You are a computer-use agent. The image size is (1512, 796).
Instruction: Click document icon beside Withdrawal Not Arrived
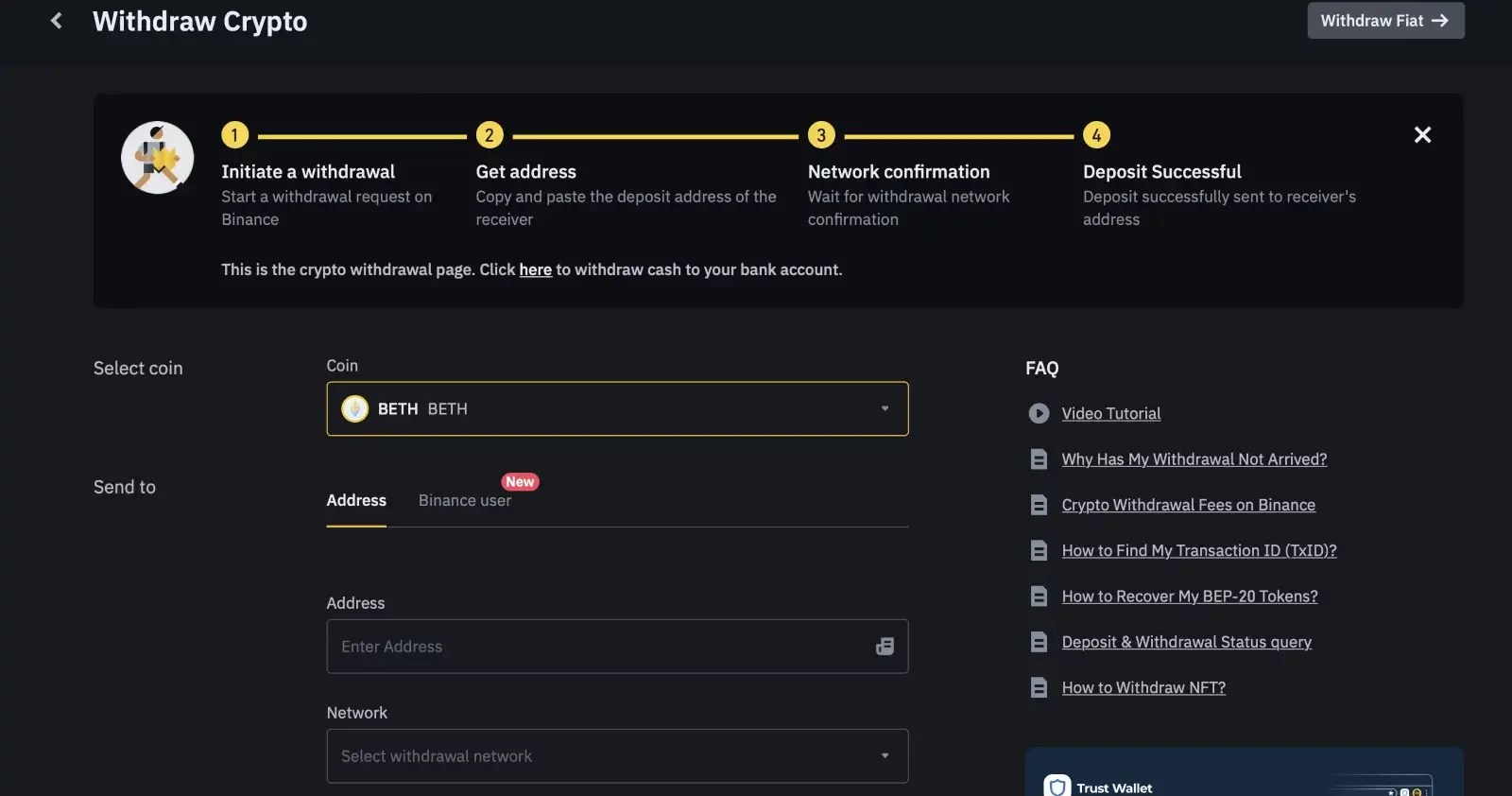coord(1039,459)
